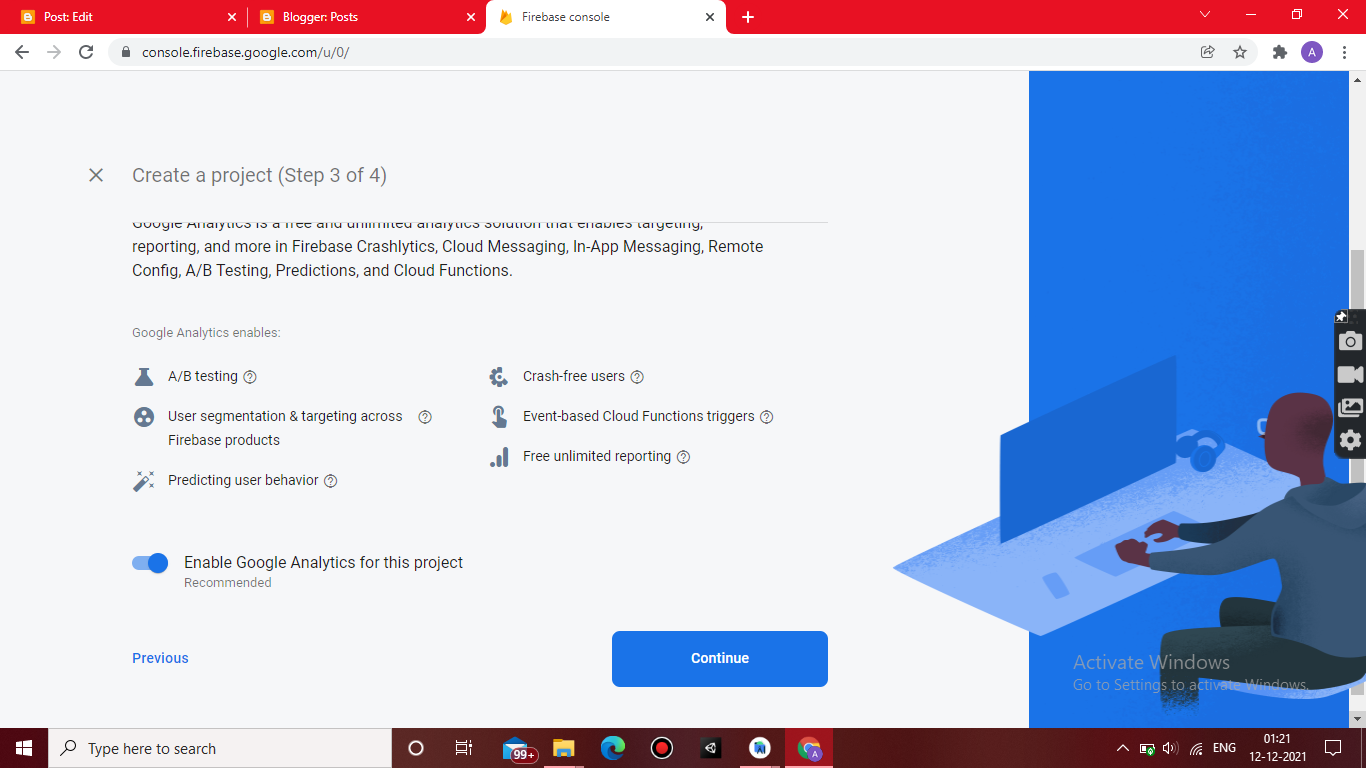The width and height of the screenshot is (1366, 768).
Task: Click the User segmentation circle icon
Action: tap(144, 417)
